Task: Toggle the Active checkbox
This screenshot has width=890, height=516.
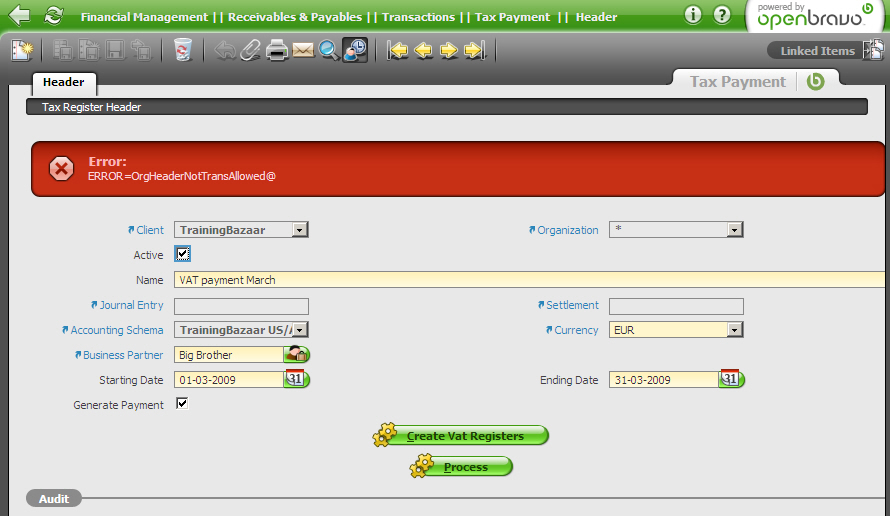Action: 182,254
